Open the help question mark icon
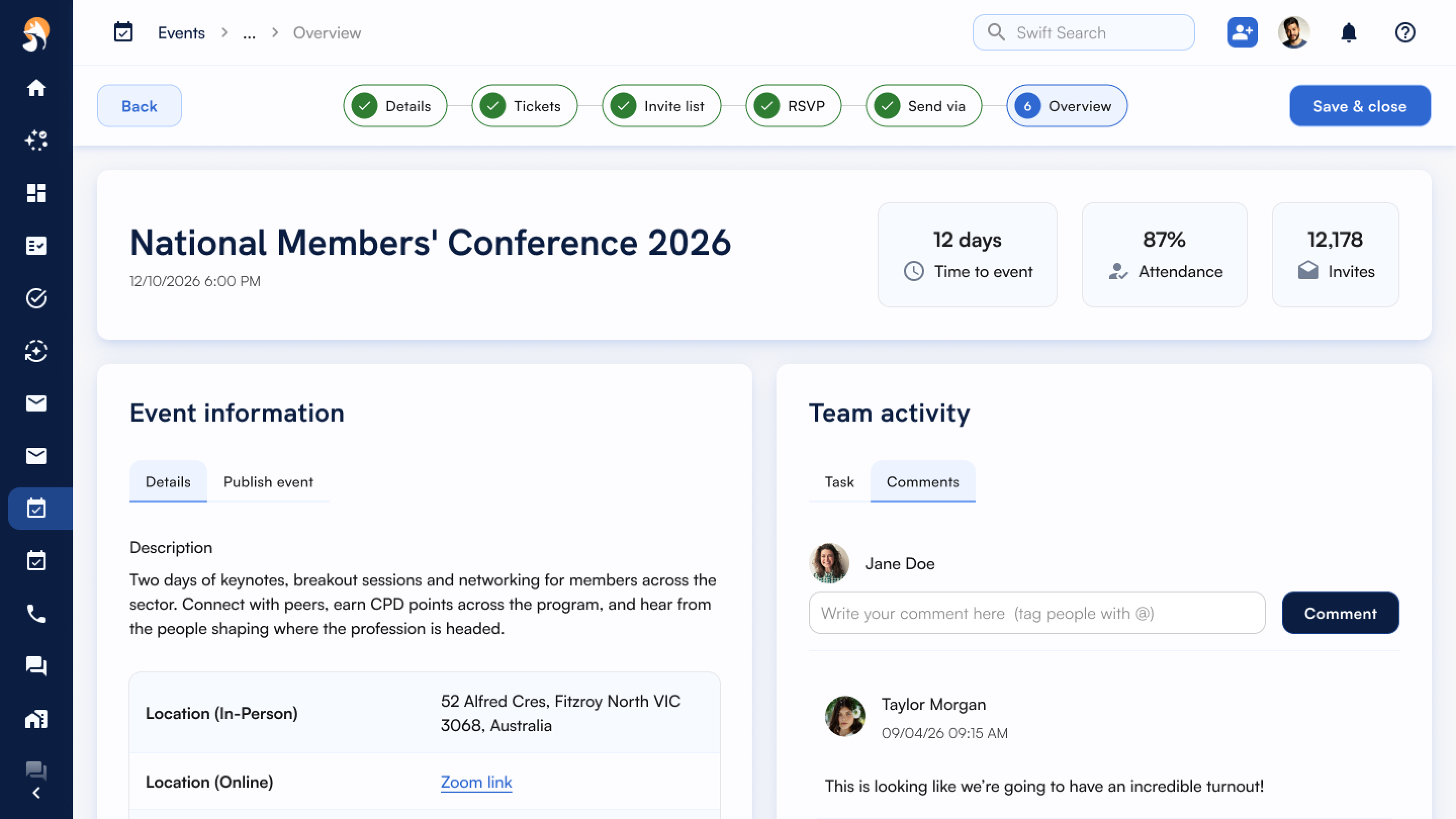Viewport: 1456px width, 819px height. [x=1404, y=32]
